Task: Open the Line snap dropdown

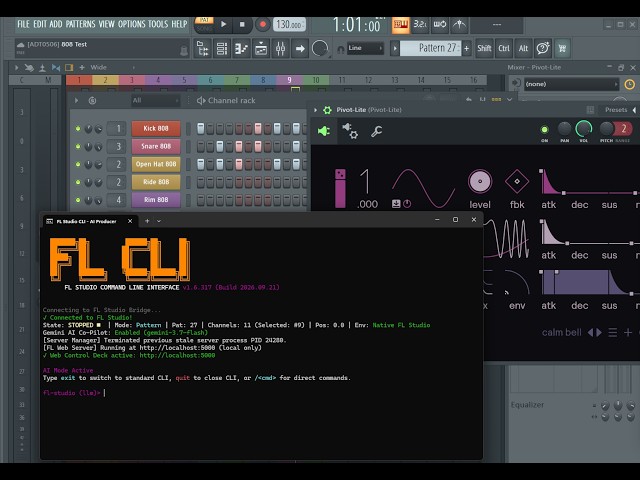Action: point(365,49)
